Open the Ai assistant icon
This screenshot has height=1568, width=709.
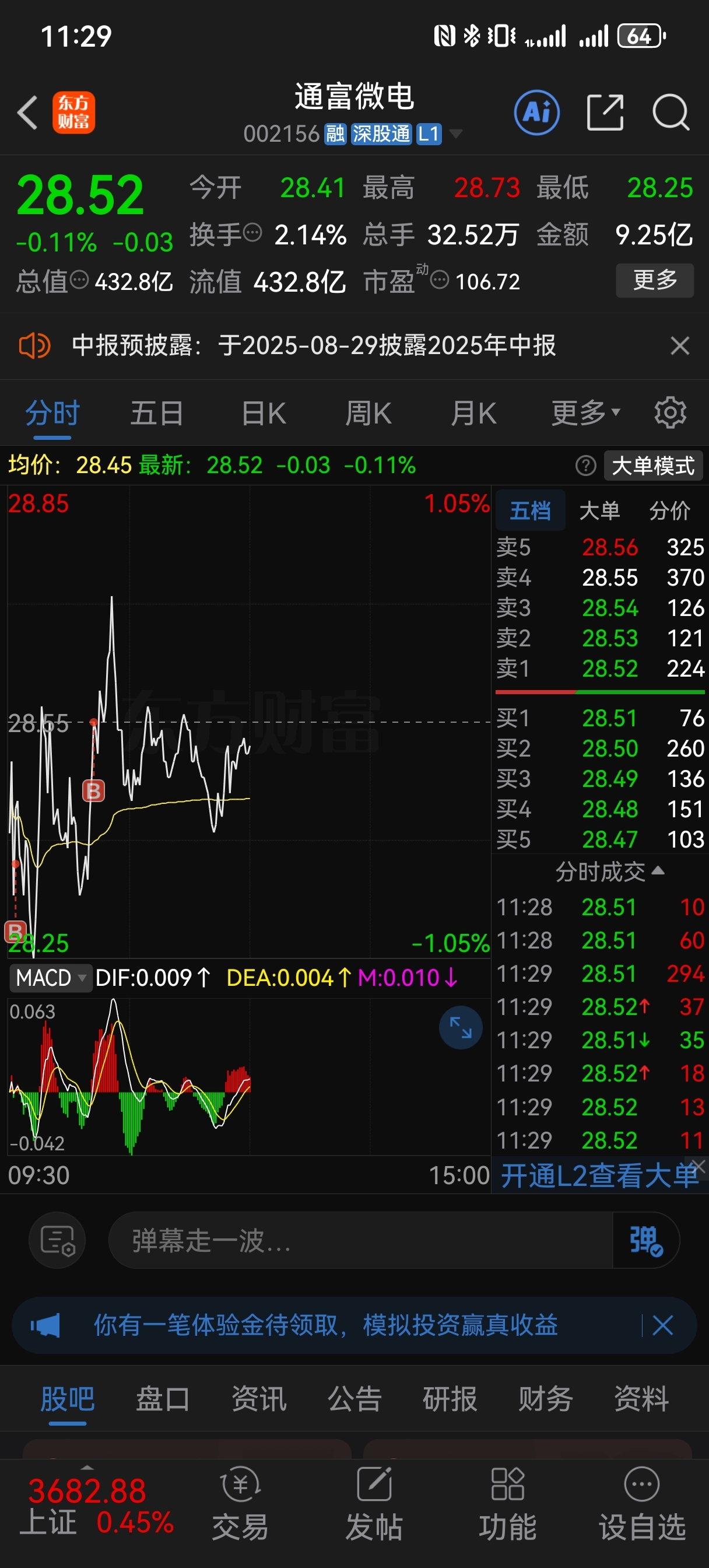(537, 113)
